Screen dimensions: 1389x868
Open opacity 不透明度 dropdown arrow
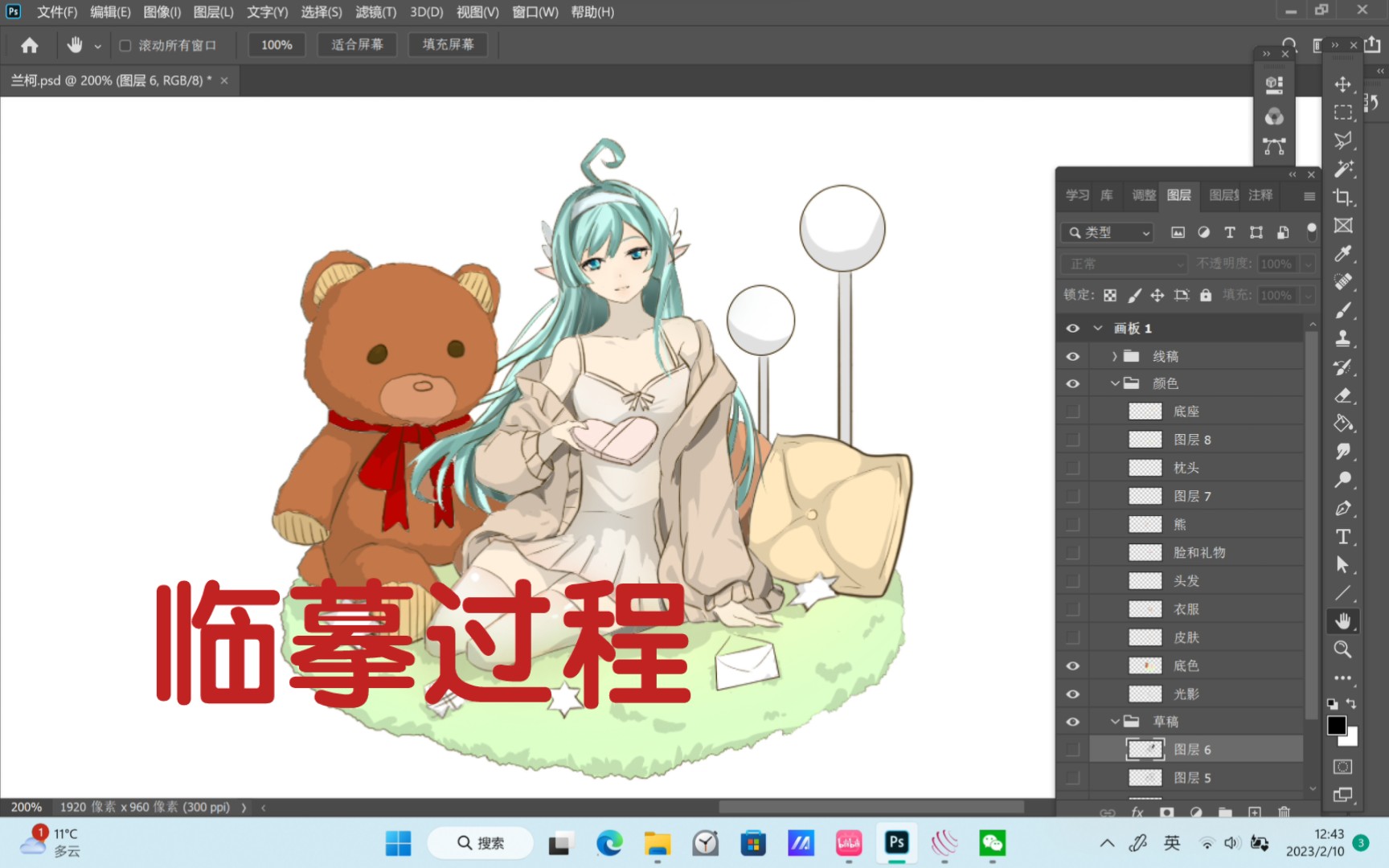coord(1308,264)
